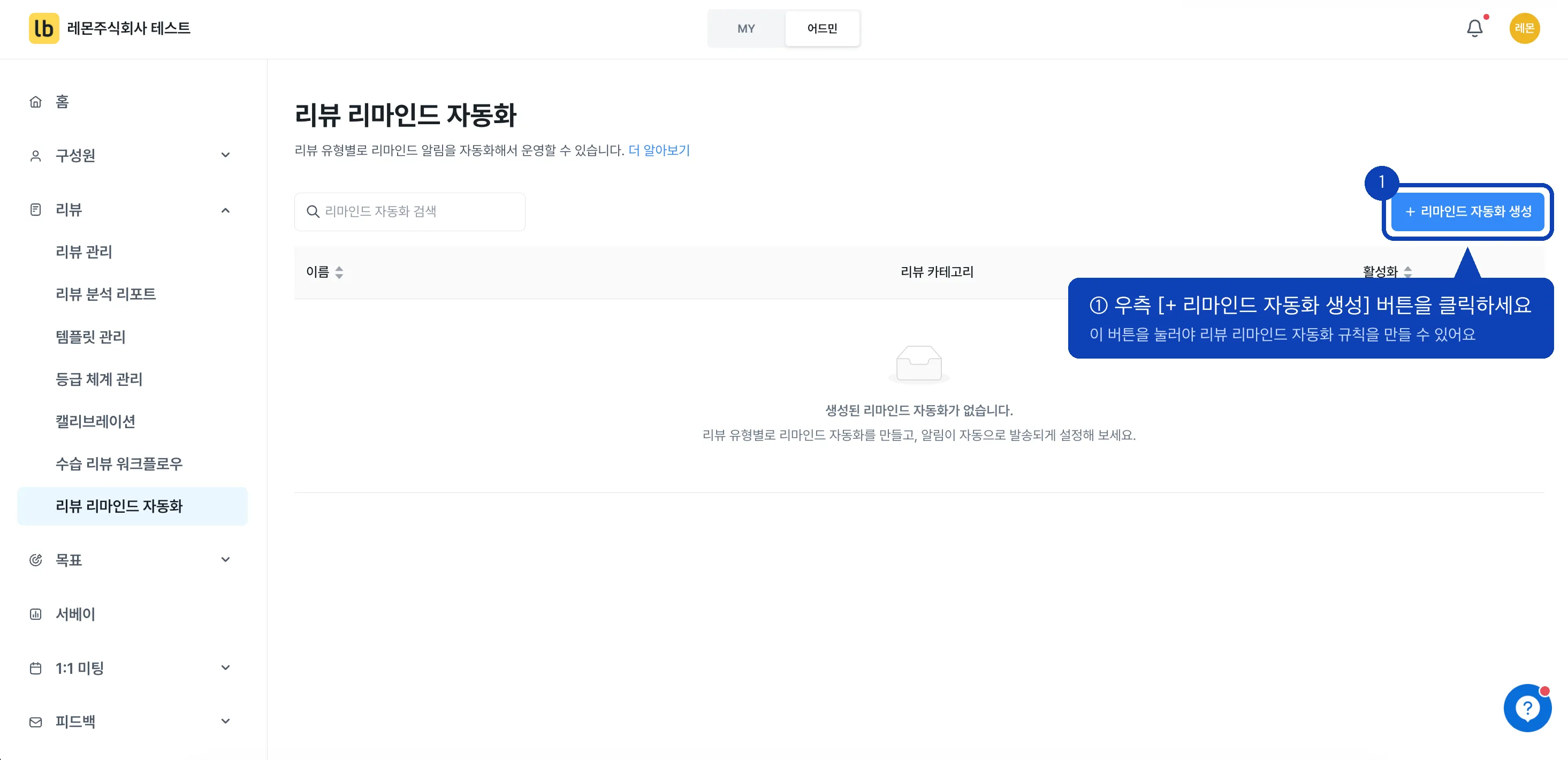This screenshot has height=760, width=1568.
Task: Click the envelope icon beside 피드백
Action: pyautogui.click(x=36, y=722)
